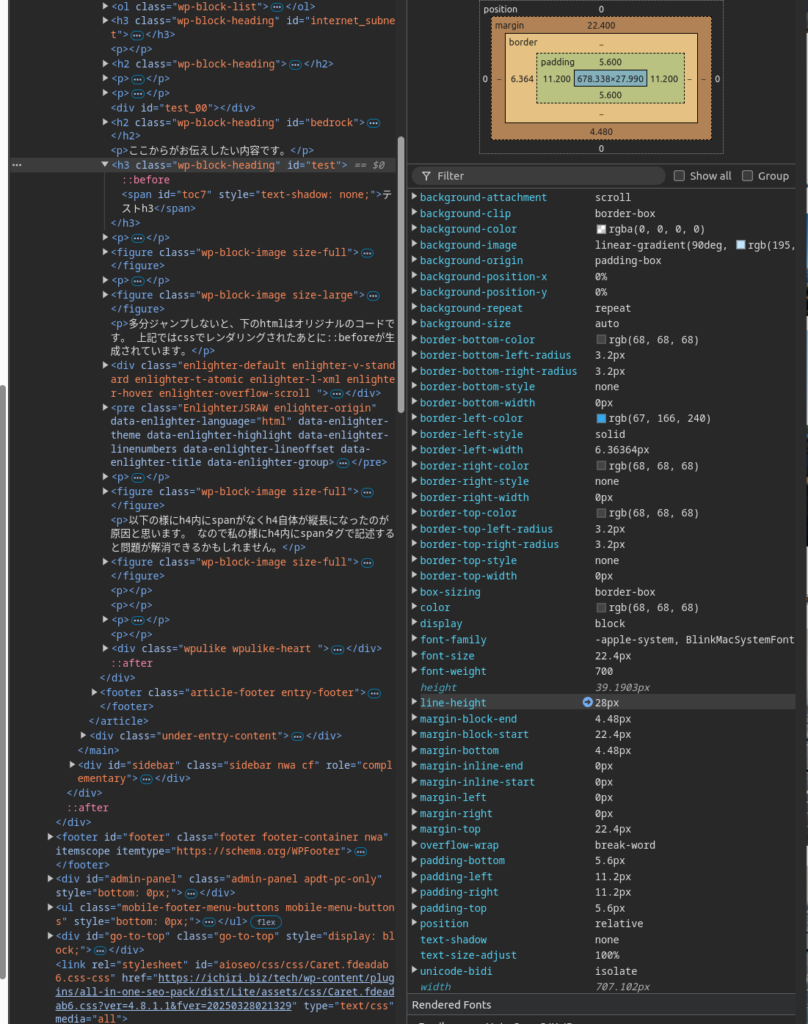This screenshot has height=1024, width=808.
Task: Click ellipsis in footer id="footer" row
Action: point(361,852)
